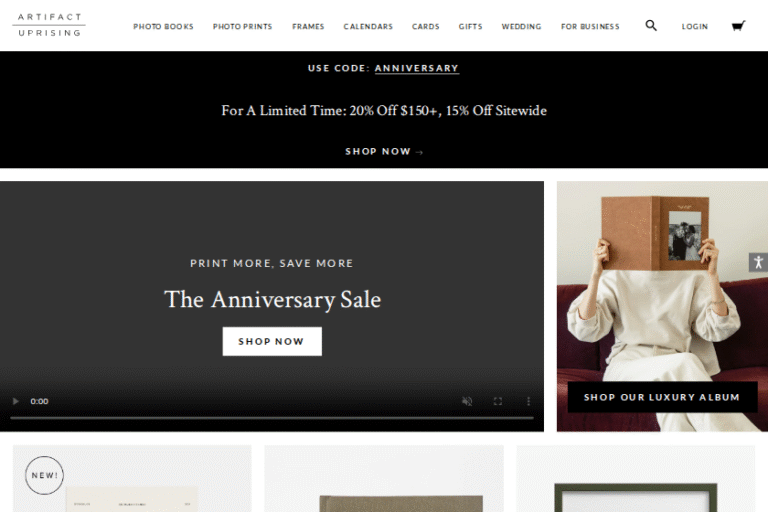Viewport: 768px width, 512px height.
Task: Open the shopping cart icon
Action: (738, 25)
